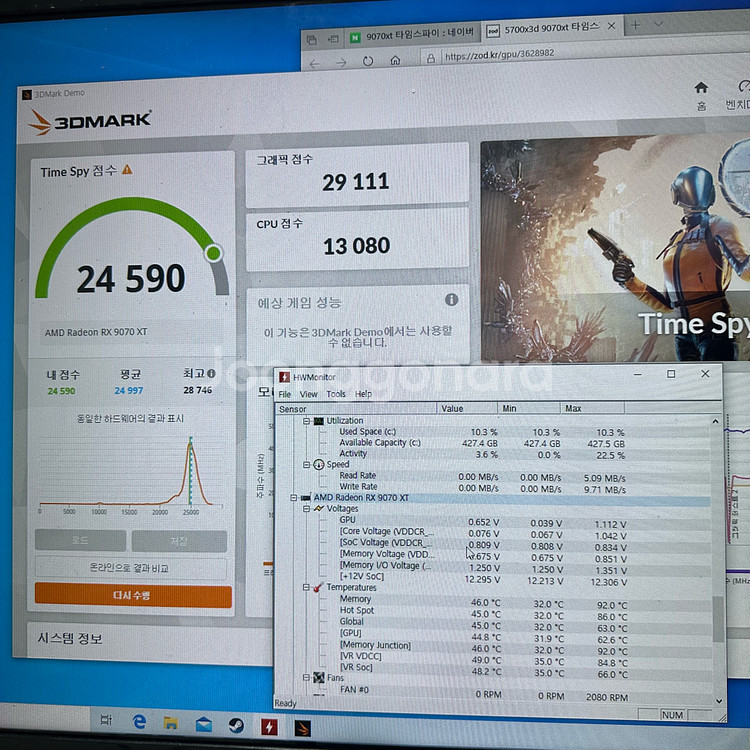Switch to 3DMark in the taskbar
The image size is (750, 750).
click(x=302, y=728)
